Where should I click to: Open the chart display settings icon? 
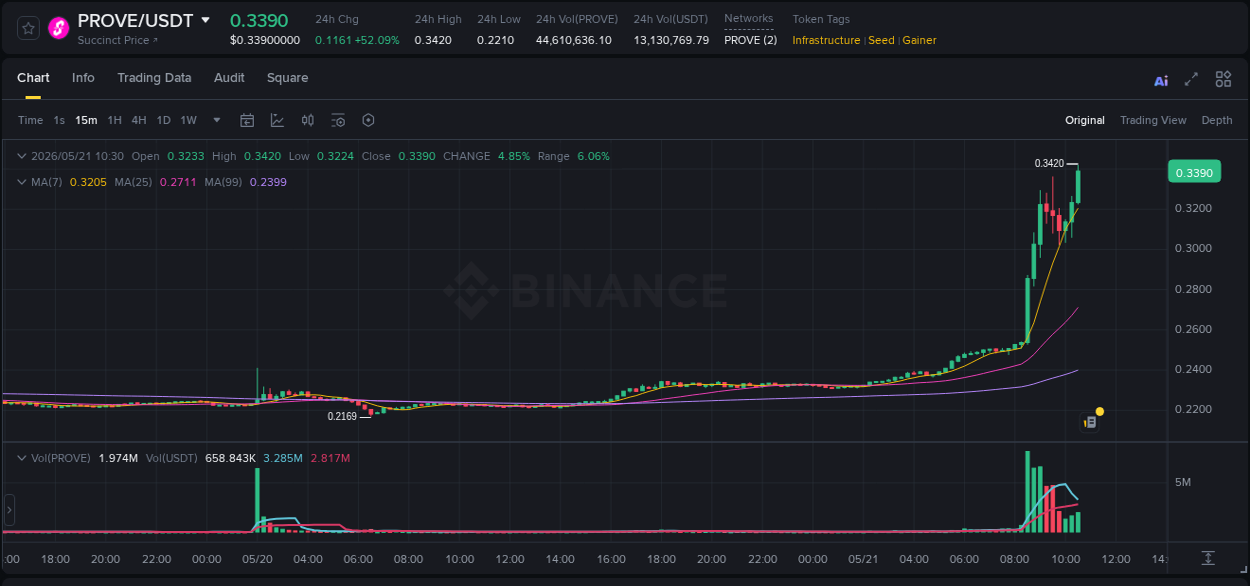[338, 120]
